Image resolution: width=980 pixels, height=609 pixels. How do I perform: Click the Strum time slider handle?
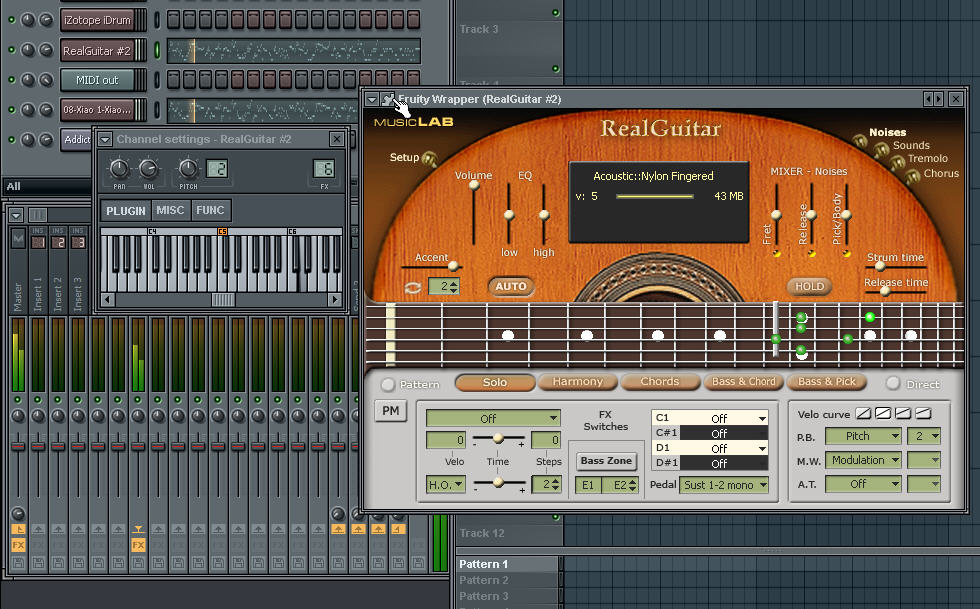(x=879, y=266)
